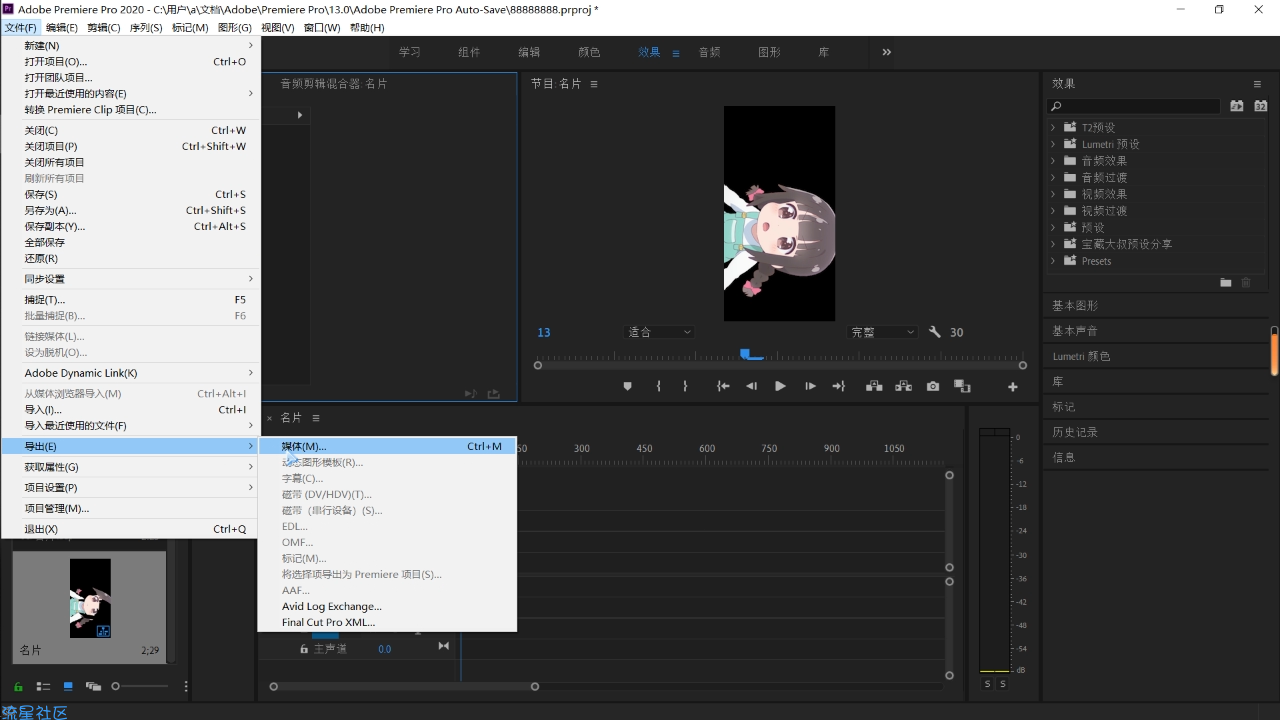The image size is (1280, 720).
Task: Click Solo S button under audio meters
Action: point(987,684)
